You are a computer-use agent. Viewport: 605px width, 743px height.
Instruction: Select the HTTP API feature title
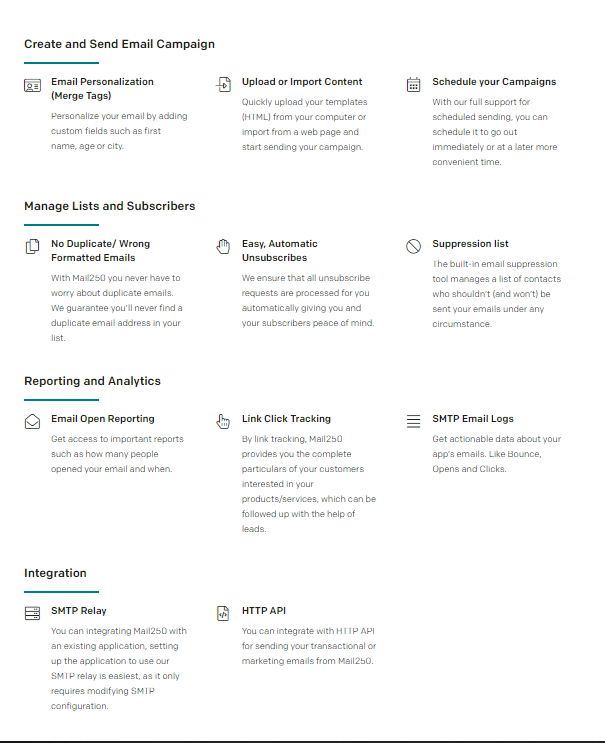(x=264, y=610)
